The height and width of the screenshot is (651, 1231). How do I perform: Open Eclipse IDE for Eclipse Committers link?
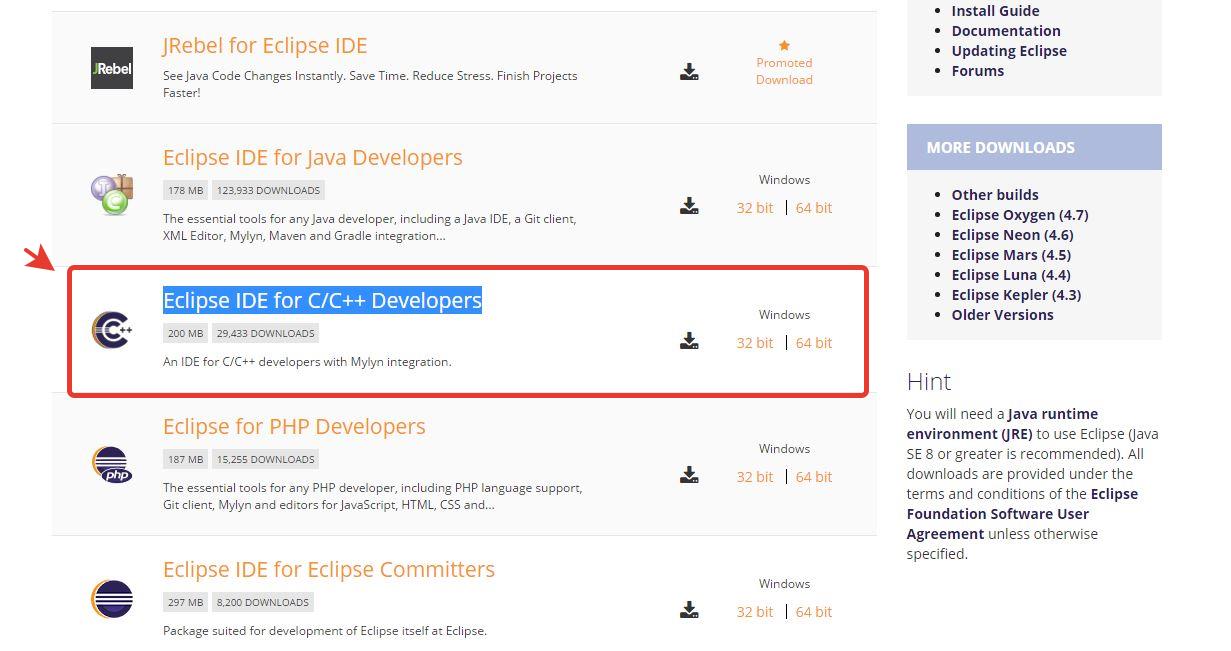pyautogui.click(x=329, y=570)
